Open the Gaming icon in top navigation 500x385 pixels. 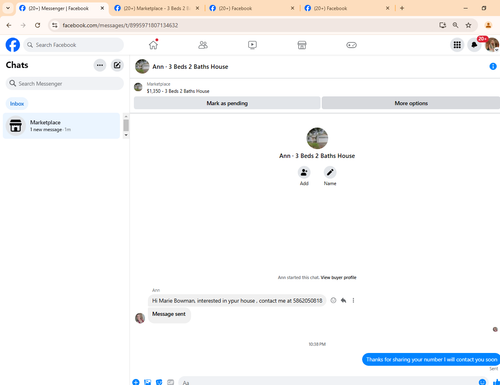(x=351, y=45)
